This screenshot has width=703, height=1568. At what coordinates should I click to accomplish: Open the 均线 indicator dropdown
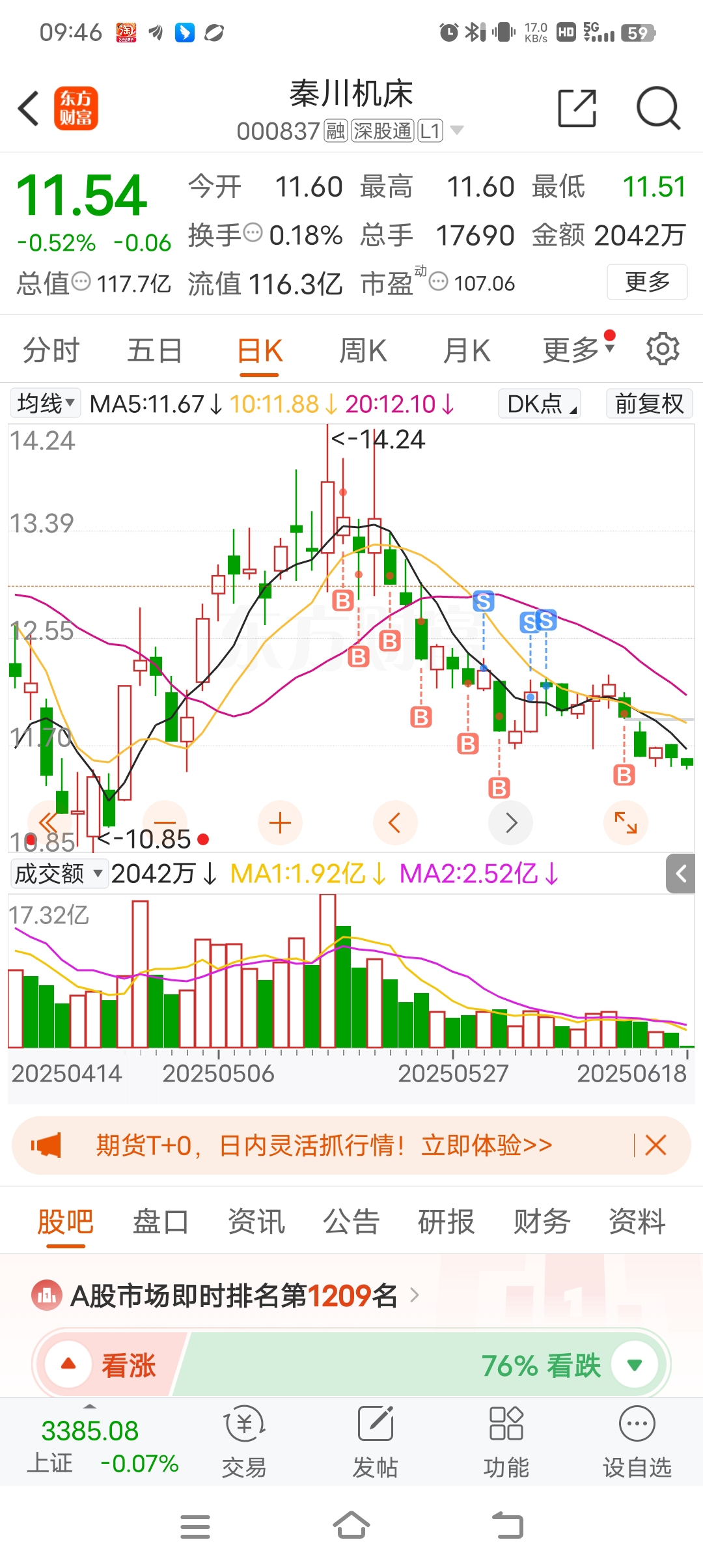pyautogui.click(x=45, y=403)
